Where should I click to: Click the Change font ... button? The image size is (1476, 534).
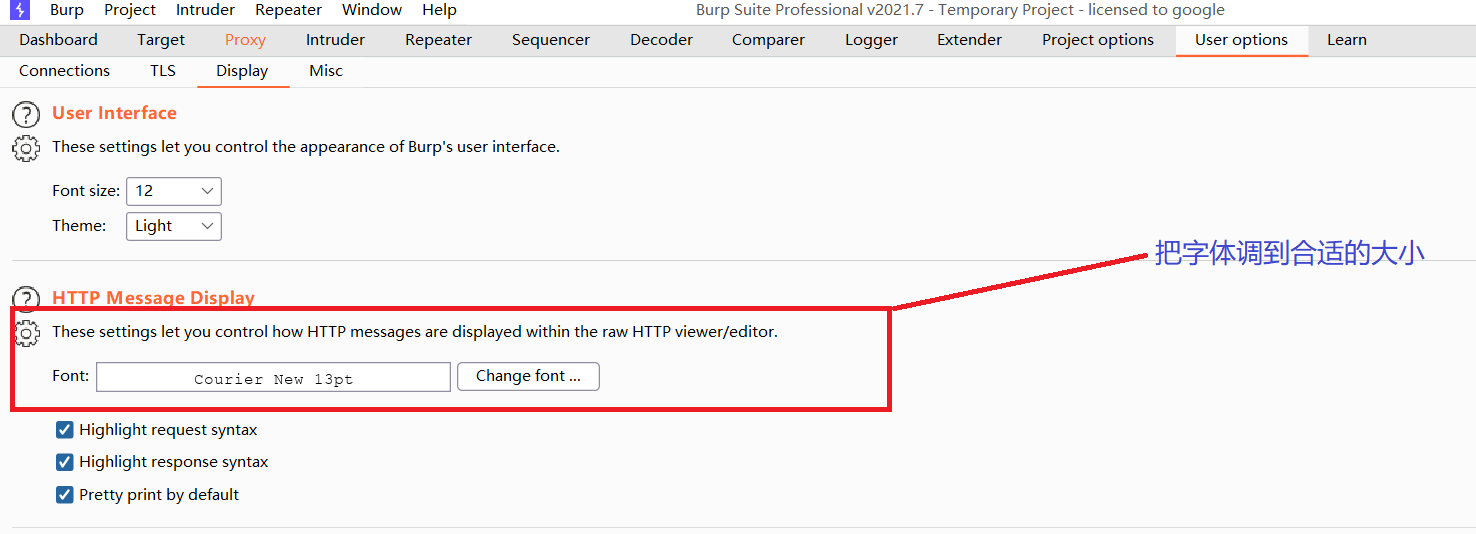pos(528,377)
